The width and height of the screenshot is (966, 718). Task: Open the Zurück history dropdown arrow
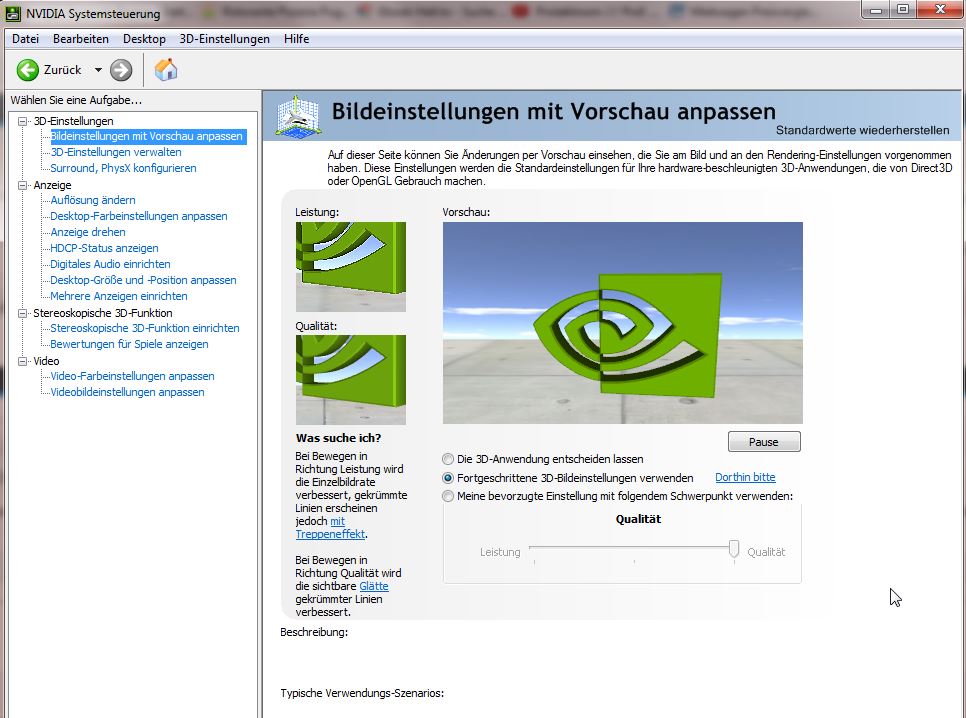[x=98, y=70]
